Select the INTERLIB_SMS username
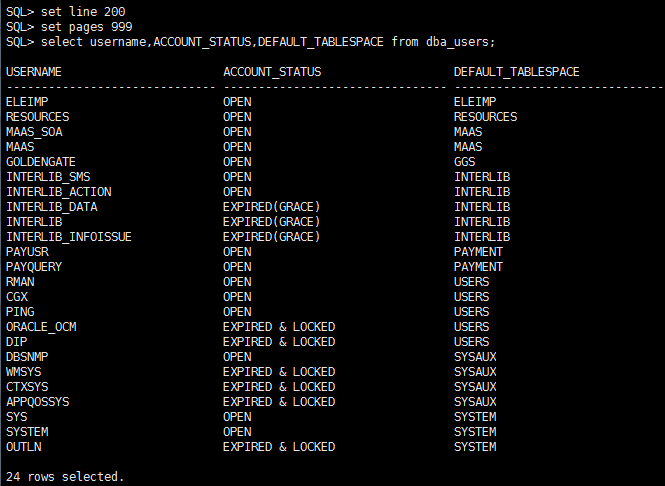665x486 pixels. point(48,177)
